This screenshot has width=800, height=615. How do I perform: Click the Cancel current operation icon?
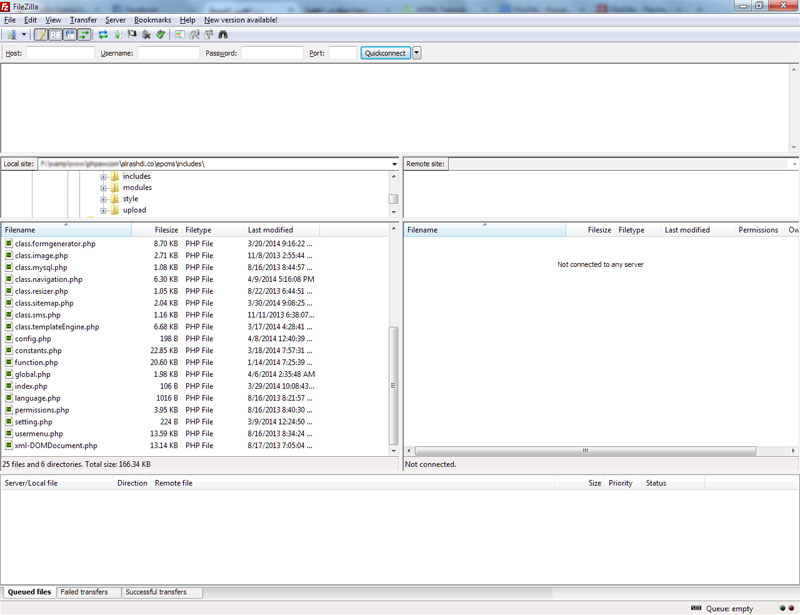pos(132,35)
